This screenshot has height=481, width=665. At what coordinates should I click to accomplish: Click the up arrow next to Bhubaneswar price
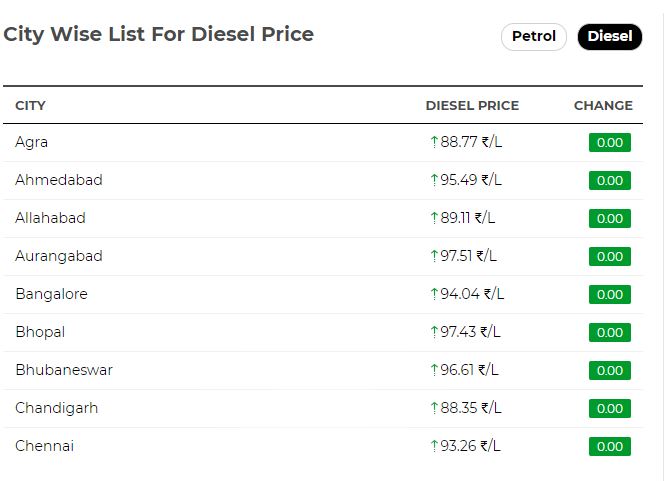click(x=434, y=370)
